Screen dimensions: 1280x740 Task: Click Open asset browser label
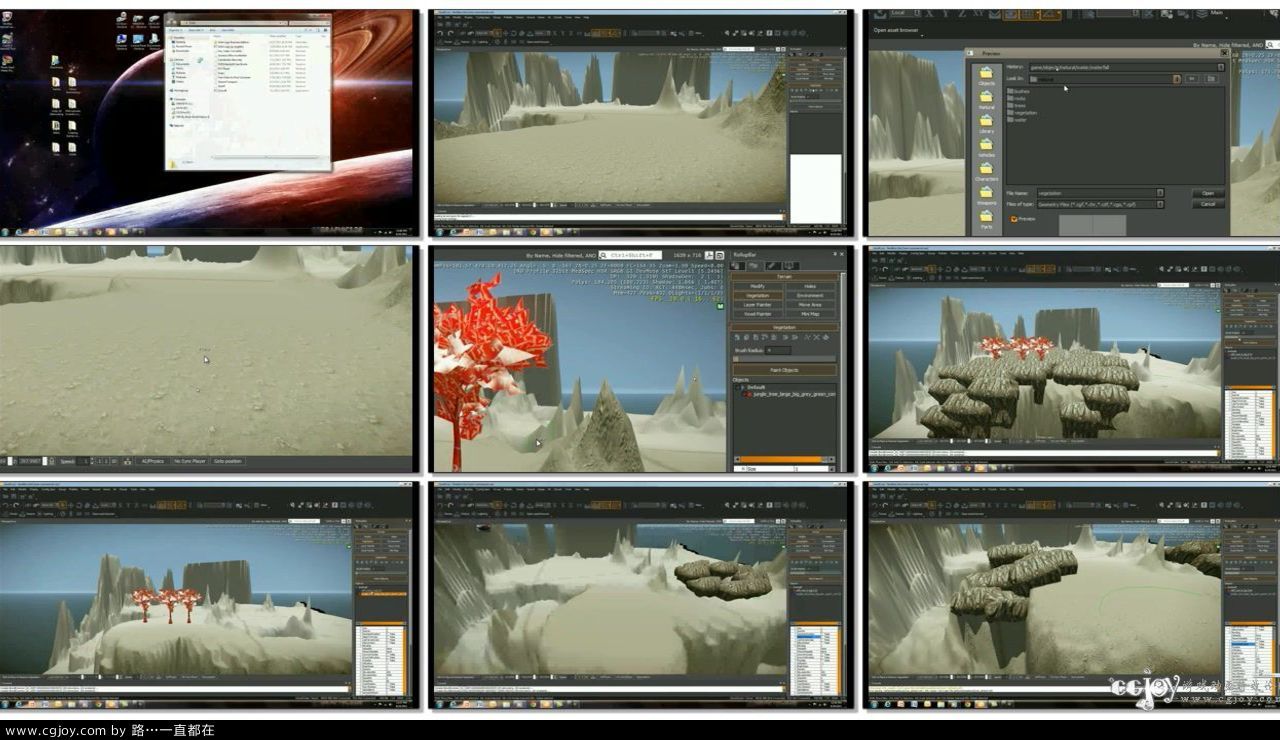coord(896,30)
